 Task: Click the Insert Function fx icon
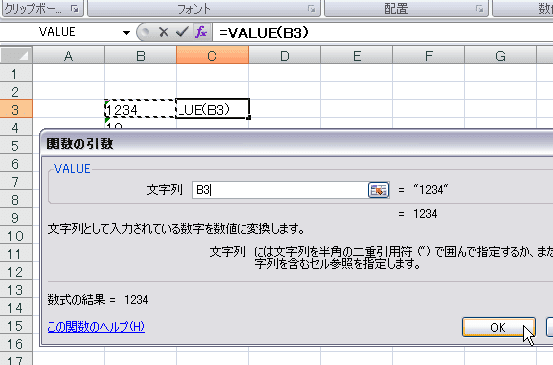201,32
